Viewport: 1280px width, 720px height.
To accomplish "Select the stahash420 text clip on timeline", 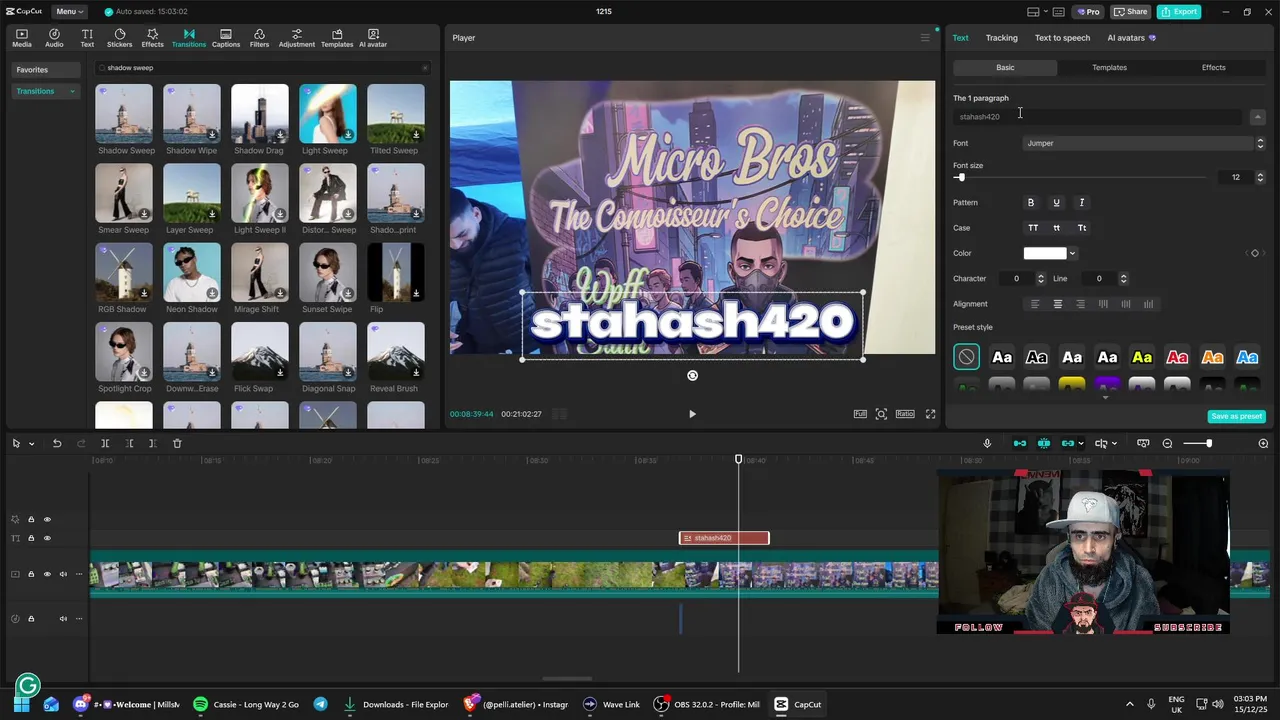I will pyautogui.click(x=724, y=538).
